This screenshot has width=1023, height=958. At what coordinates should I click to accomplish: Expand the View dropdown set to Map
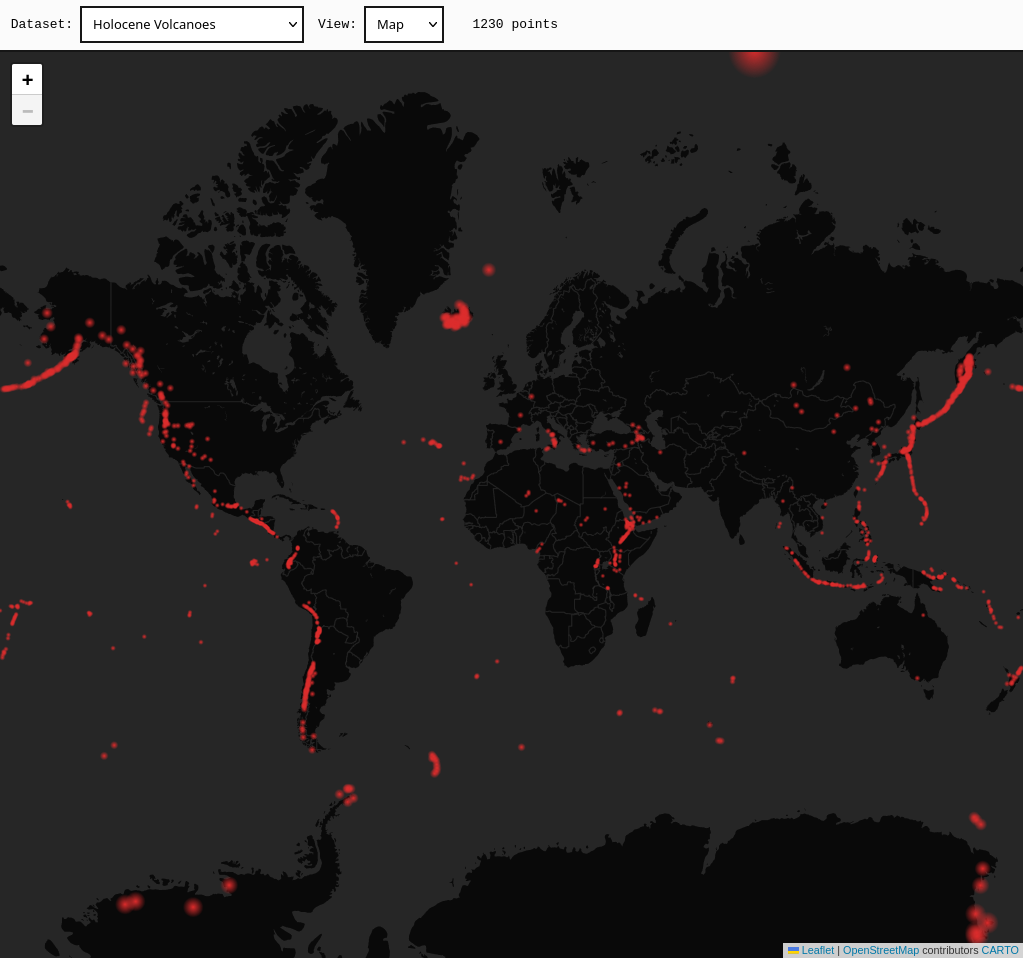pos(403,24)
